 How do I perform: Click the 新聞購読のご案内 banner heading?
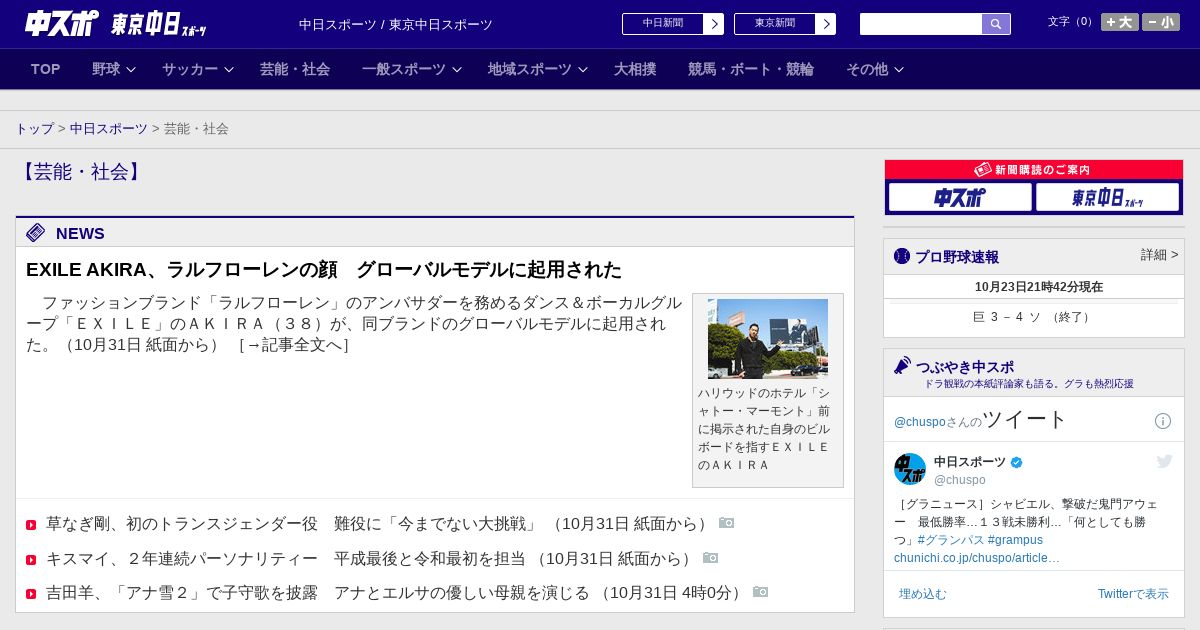1033,170
